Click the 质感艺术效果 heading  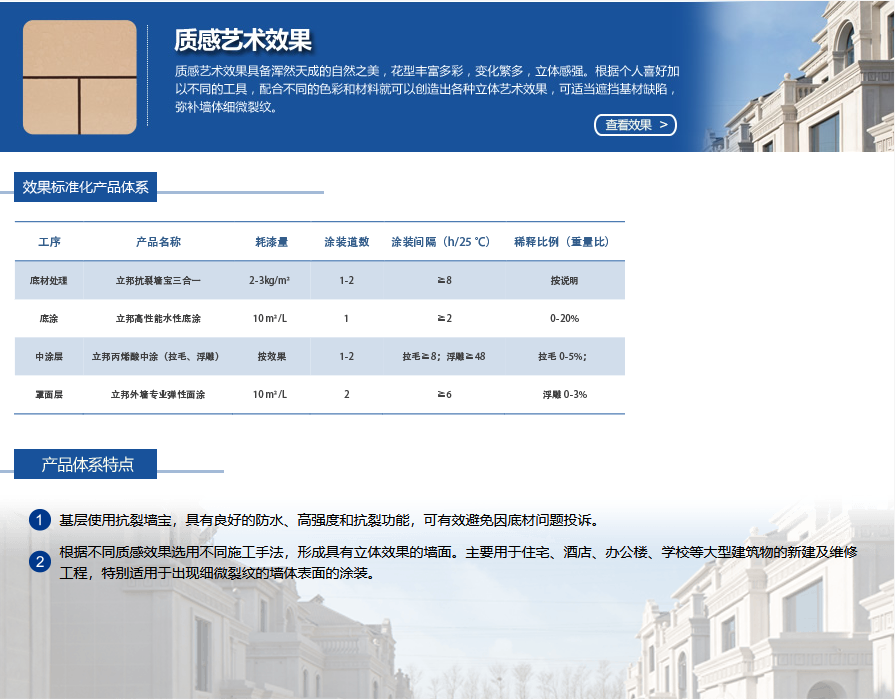coord(243,40)
